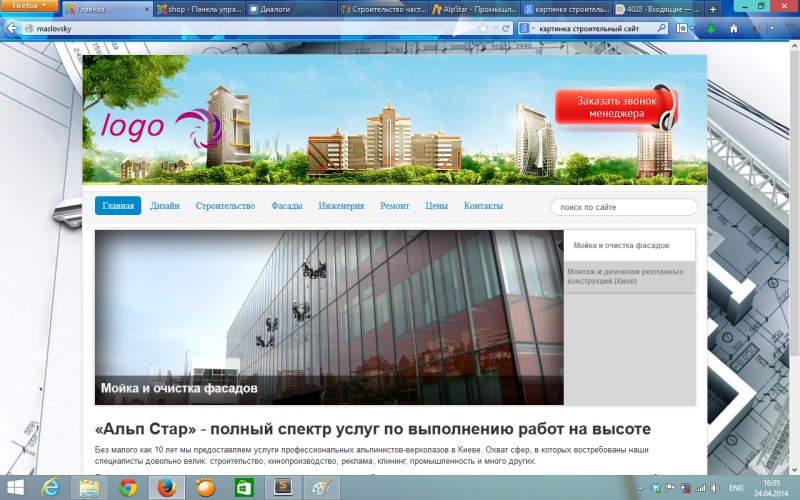This screenshot has height=500, width=800.
Task: Click the facade washing slideshow image
Action: click(x=329, y=317)
